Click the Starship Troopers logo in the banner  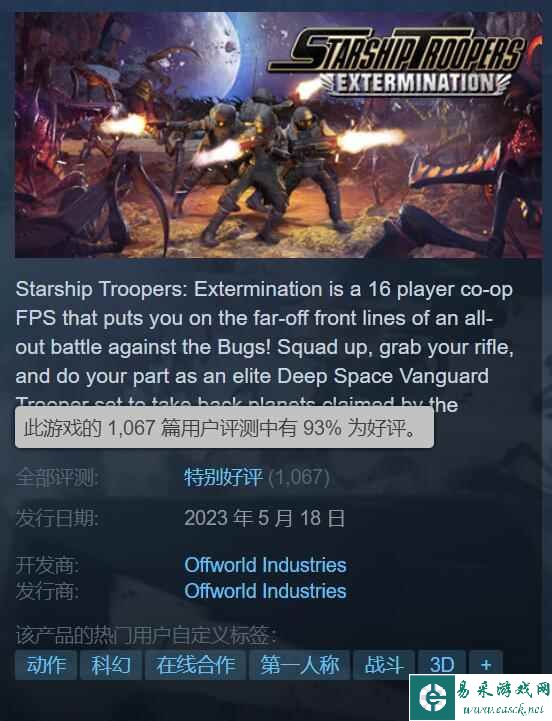tap(397, 62)
